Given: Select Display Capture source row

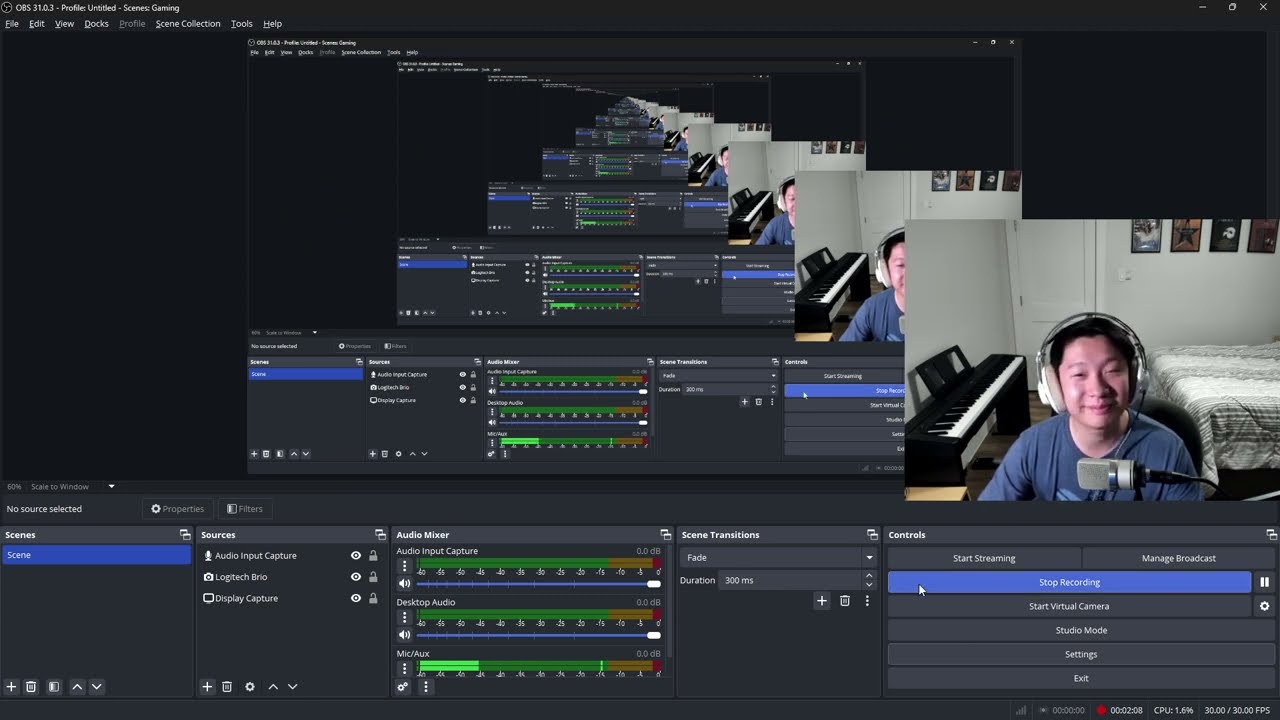Looking at the screenshot, I should tap(292, 598).
